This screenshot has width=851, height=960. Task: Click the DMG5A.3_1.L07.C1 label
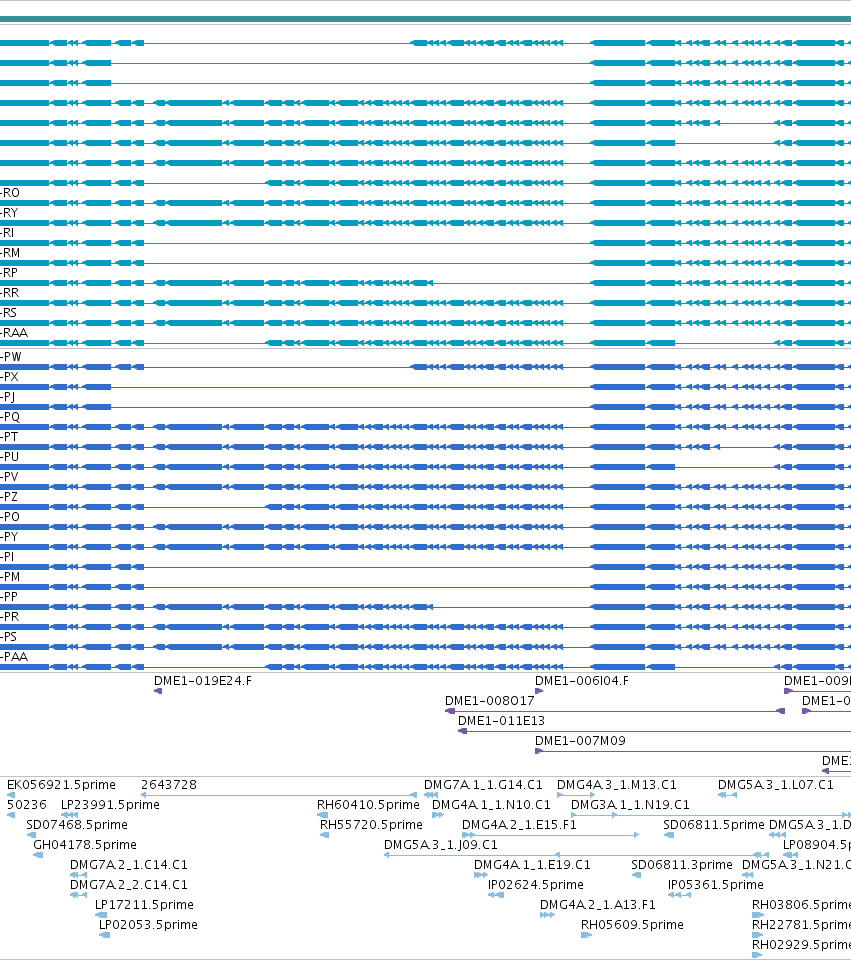[776, 785]
